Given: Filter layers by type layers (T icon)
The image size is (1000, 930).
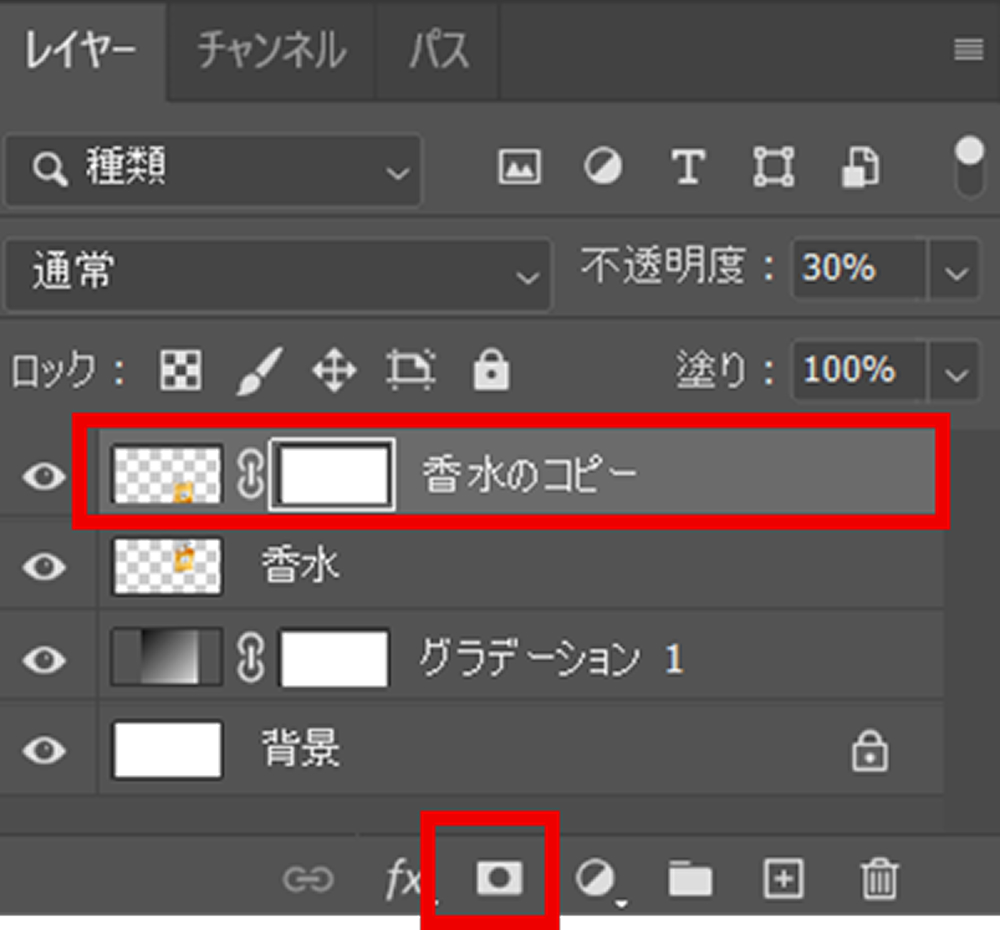Looking at the screenshot, I should pos(688,167).
